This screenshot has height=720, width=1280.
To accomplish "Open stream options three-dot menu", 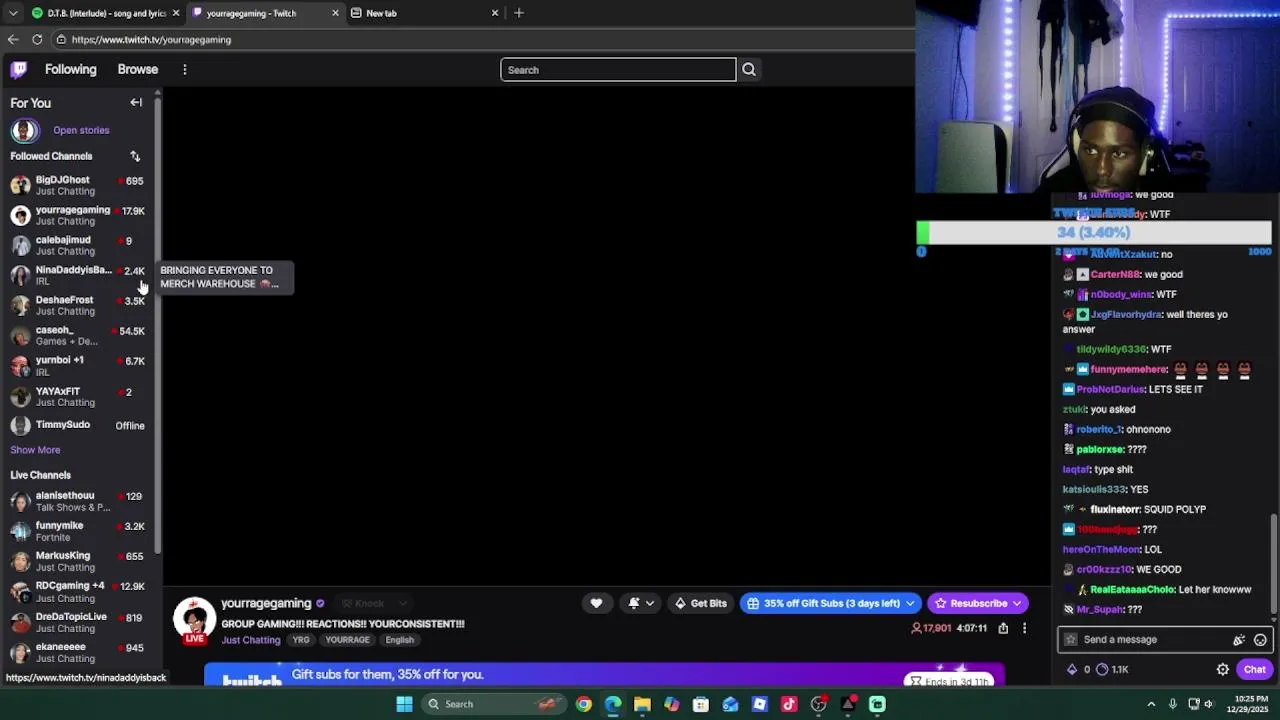I will (x=1024, y=628).
